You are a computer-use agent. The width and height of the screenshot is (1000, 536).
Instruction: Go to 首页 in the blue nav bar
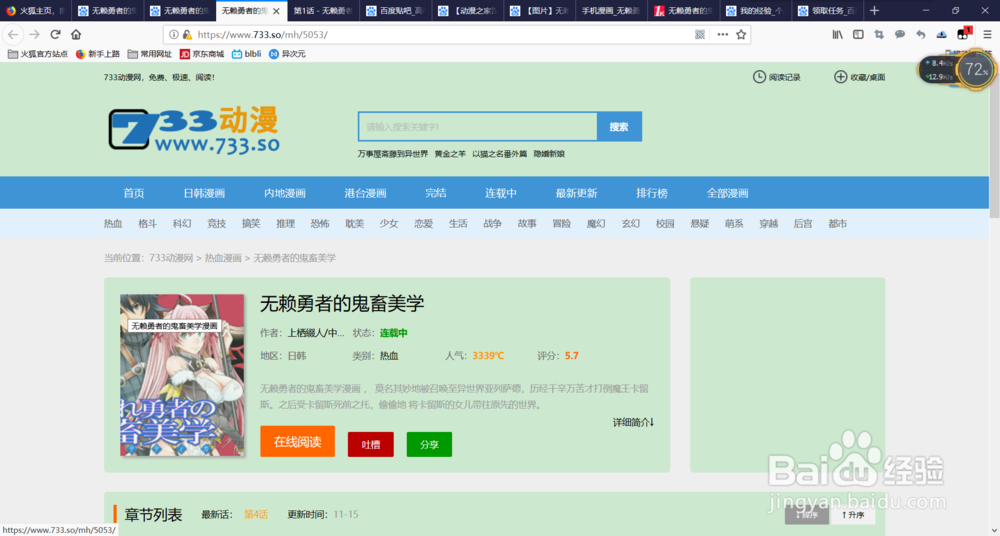[134, 193]
